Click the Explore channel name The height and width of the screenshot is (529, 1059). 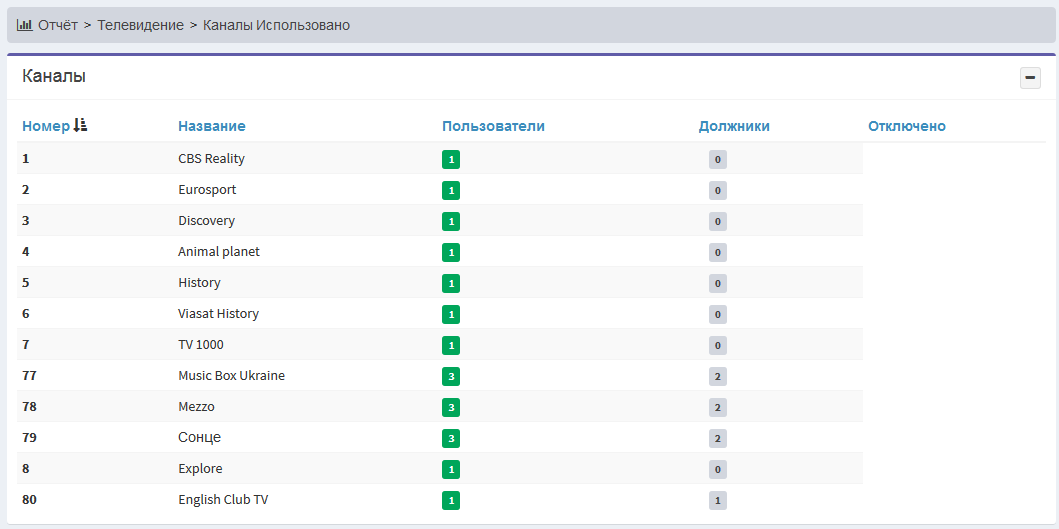click(200, 469)
